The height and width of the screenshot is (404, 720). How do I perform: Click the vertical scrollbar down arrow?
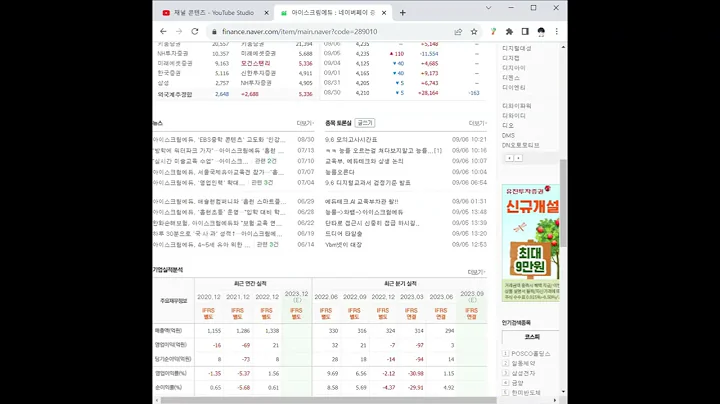(563, 392)
